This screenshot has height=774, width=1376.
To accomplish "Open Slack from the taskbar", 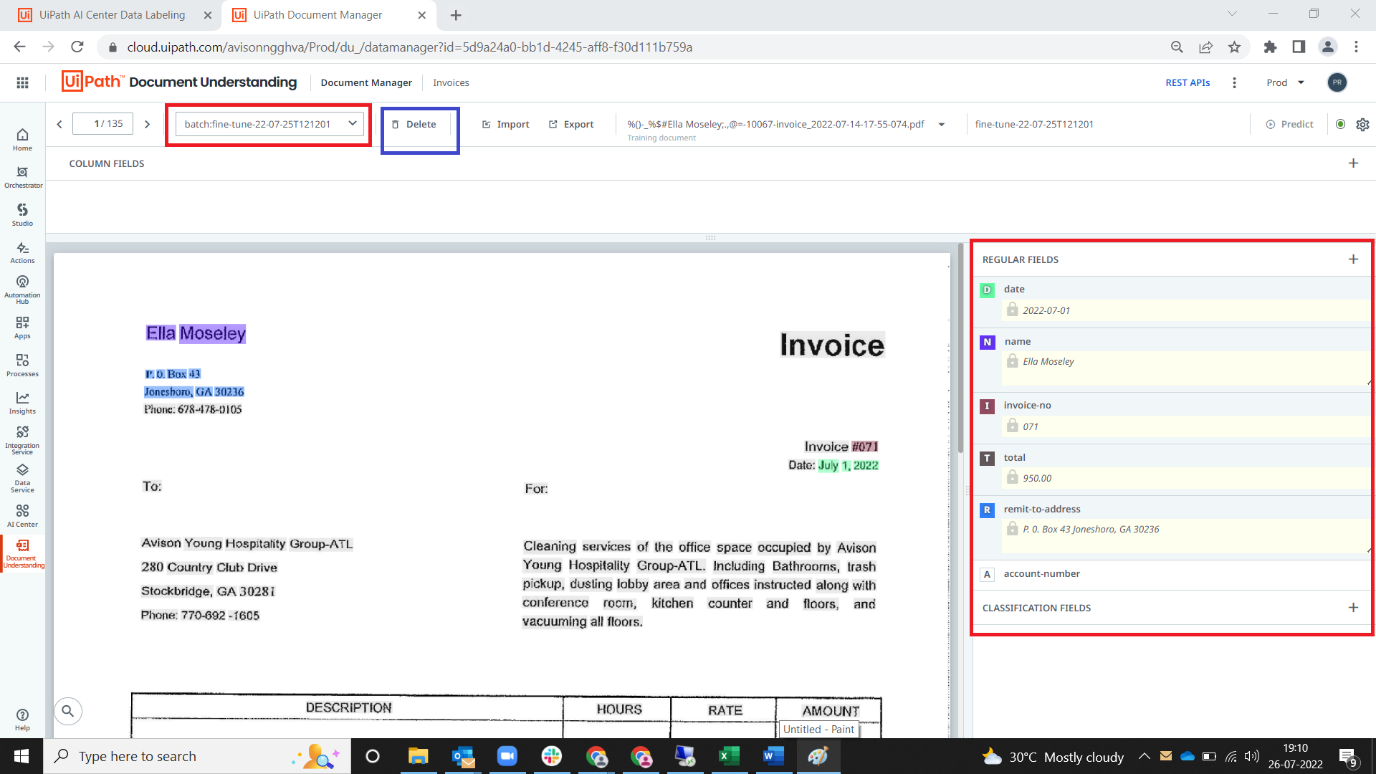I will (551, 756).
